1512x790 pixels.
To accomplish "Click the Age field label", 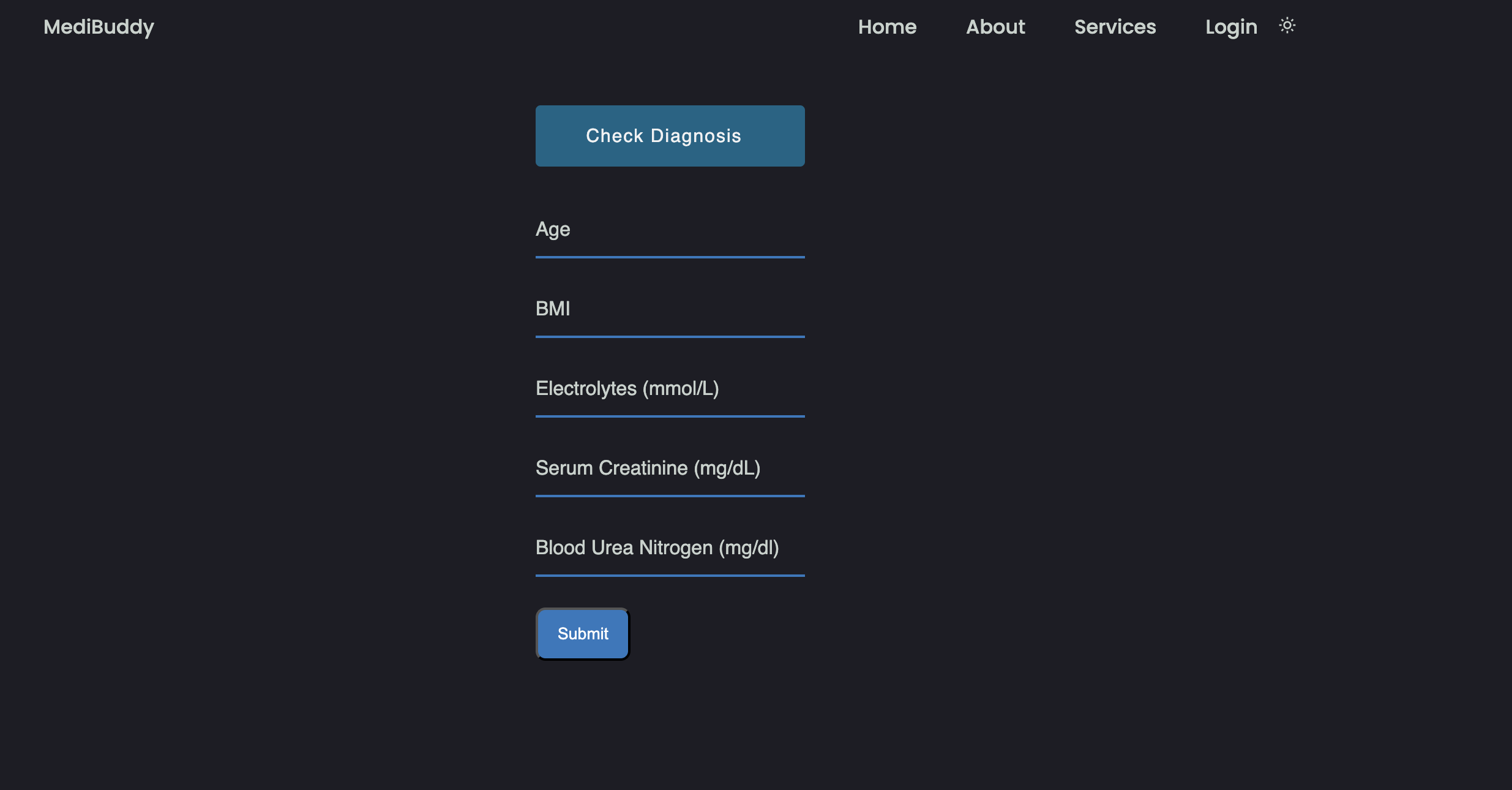I will [x=552, y=229].
